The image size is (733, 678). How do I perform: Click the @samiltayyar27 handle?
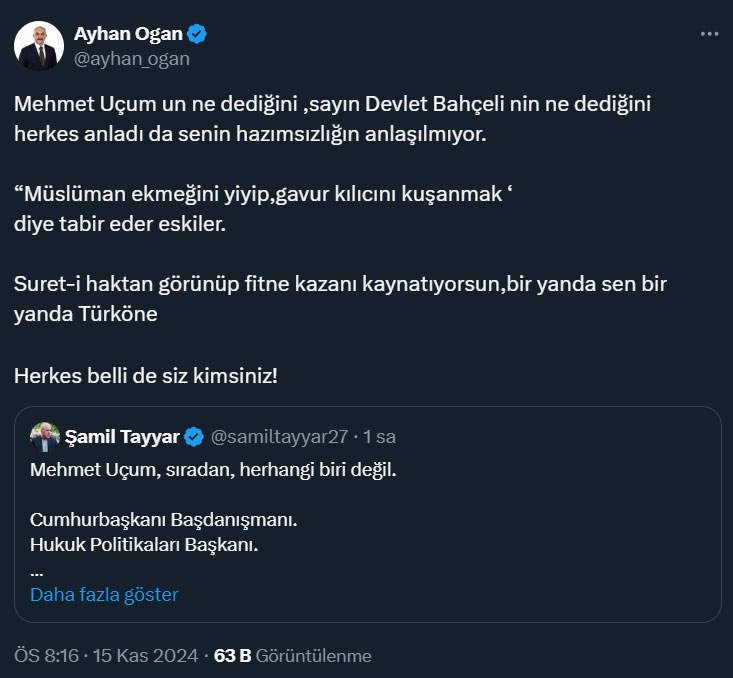pyautogui.click(x=280, y=437)
